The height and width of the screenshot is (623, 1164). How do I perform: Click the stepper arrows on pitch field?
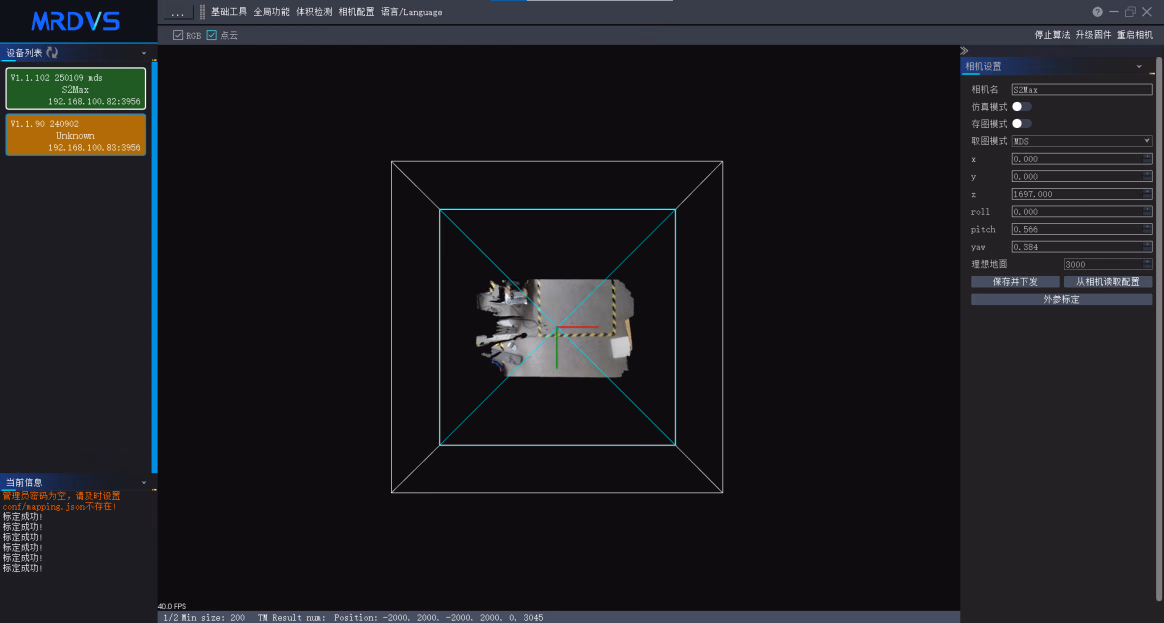coord(1147,229)
